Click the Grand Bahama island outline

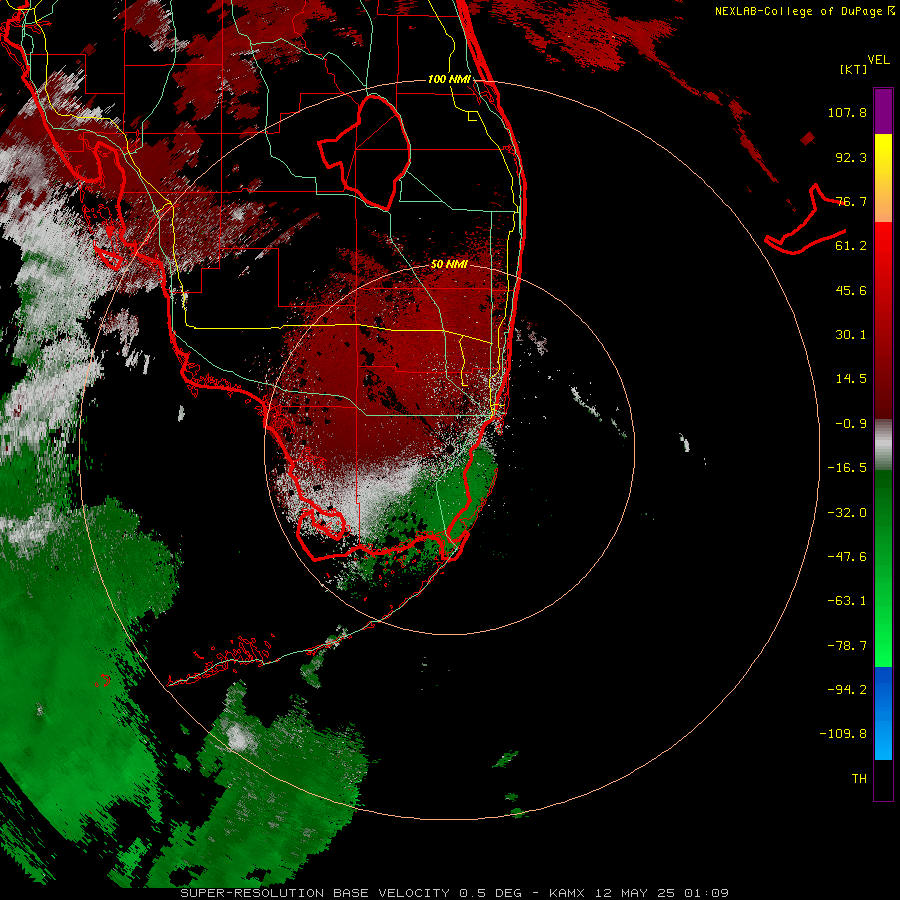(x=806, y=220)
